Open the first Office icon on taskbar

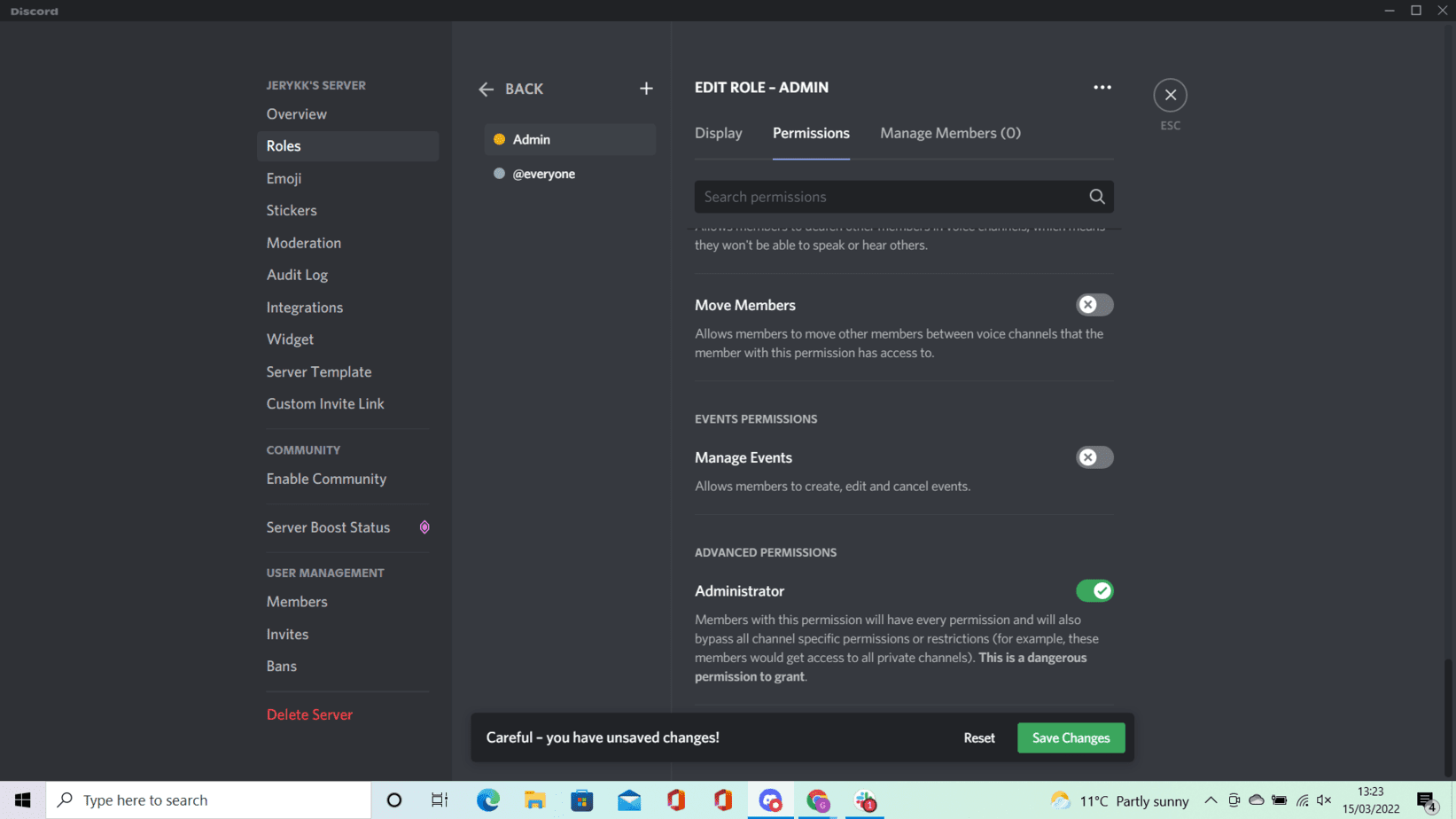pyautogui.click(x=676, y=800)
